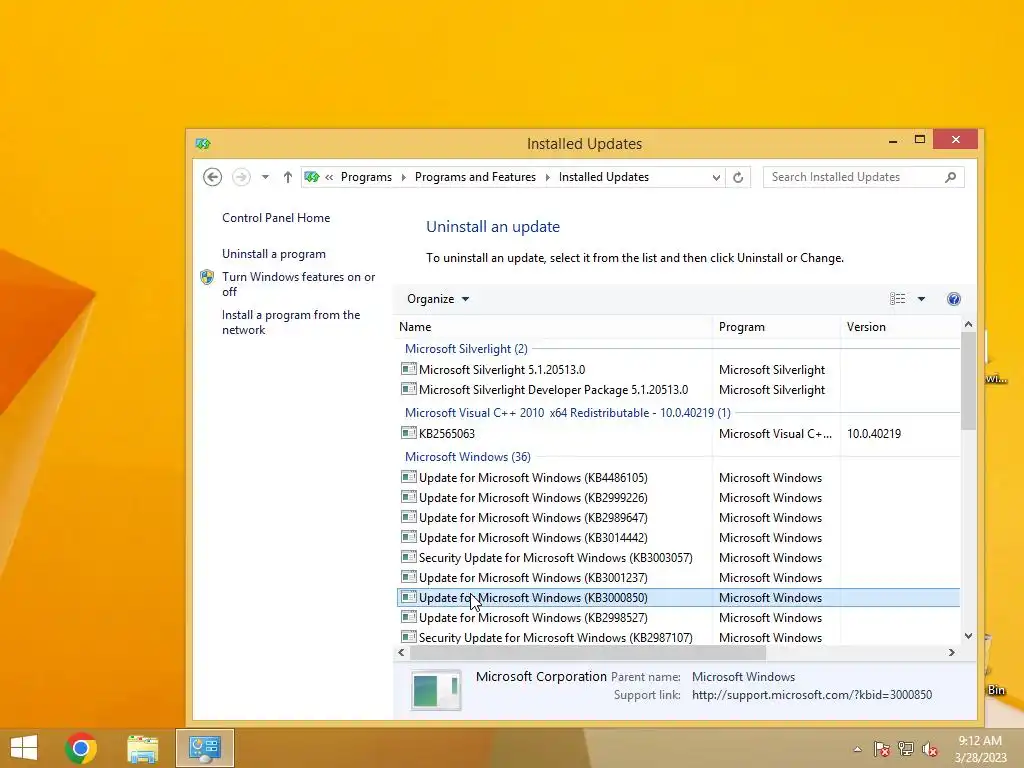Click the Back navigation arrow
The height and width of the screenshot is (768, 1024).
click(212, 177)
